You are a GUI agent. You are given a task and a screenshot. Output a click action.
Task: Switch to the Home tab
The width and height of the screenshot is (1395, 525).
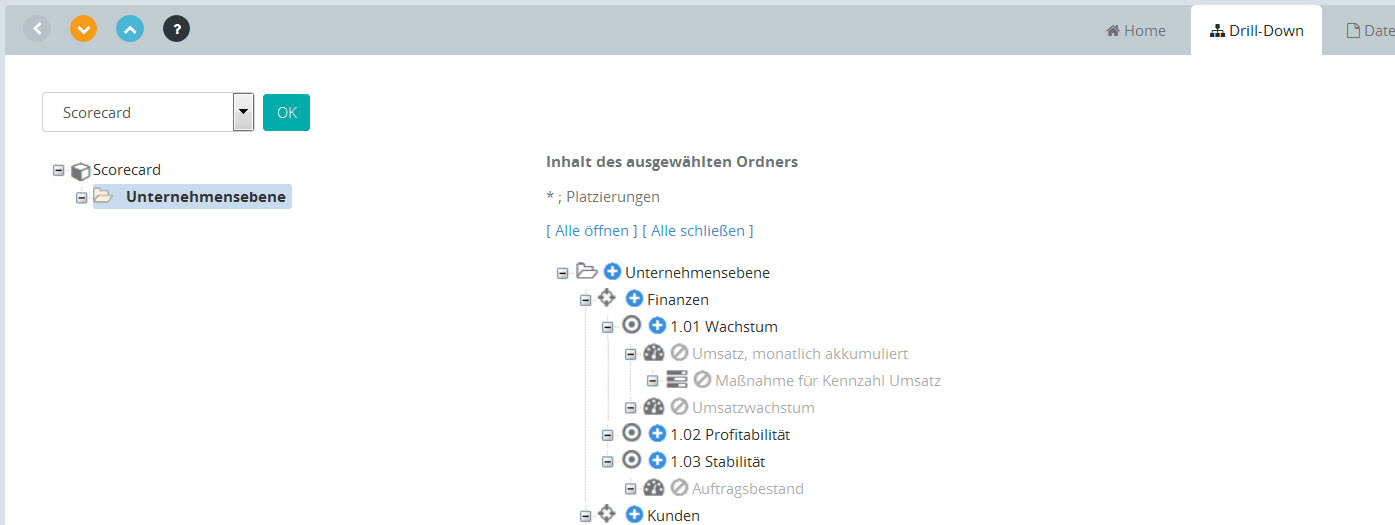pyautogui.click(x=1136, y=31)
